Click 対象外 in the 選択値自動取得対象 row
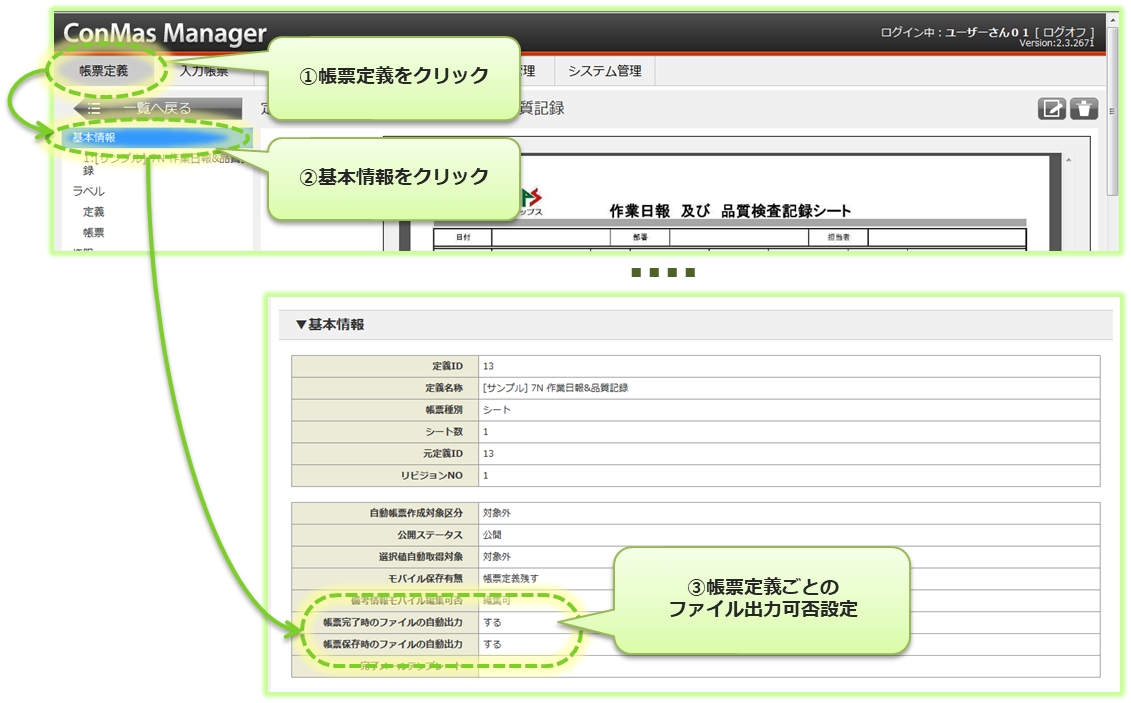Image resolution: width=1131 pixels, height=703 pixels. [496, 557]
